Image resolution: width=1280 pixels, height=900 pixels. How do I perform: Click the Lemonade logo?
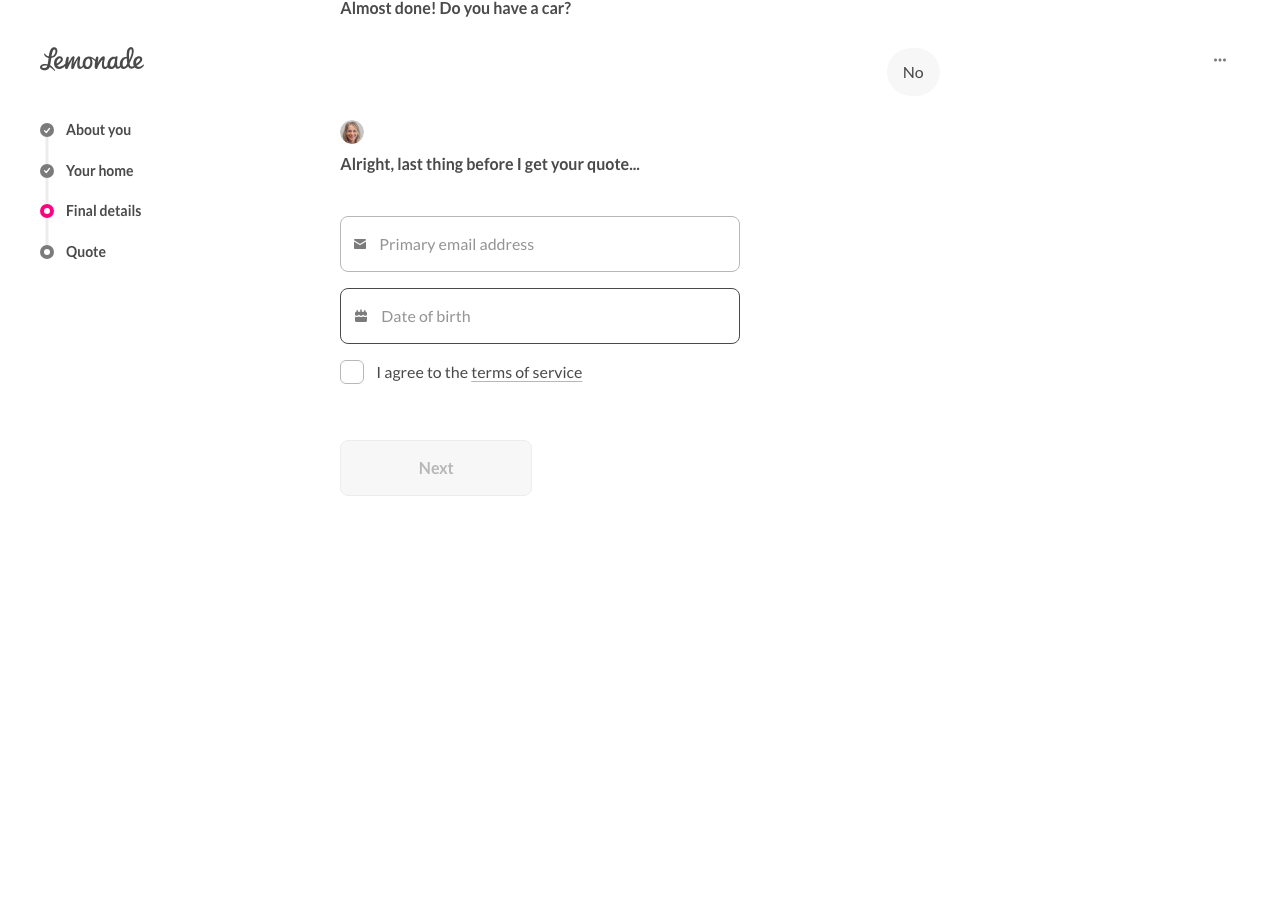coord(91,59)
